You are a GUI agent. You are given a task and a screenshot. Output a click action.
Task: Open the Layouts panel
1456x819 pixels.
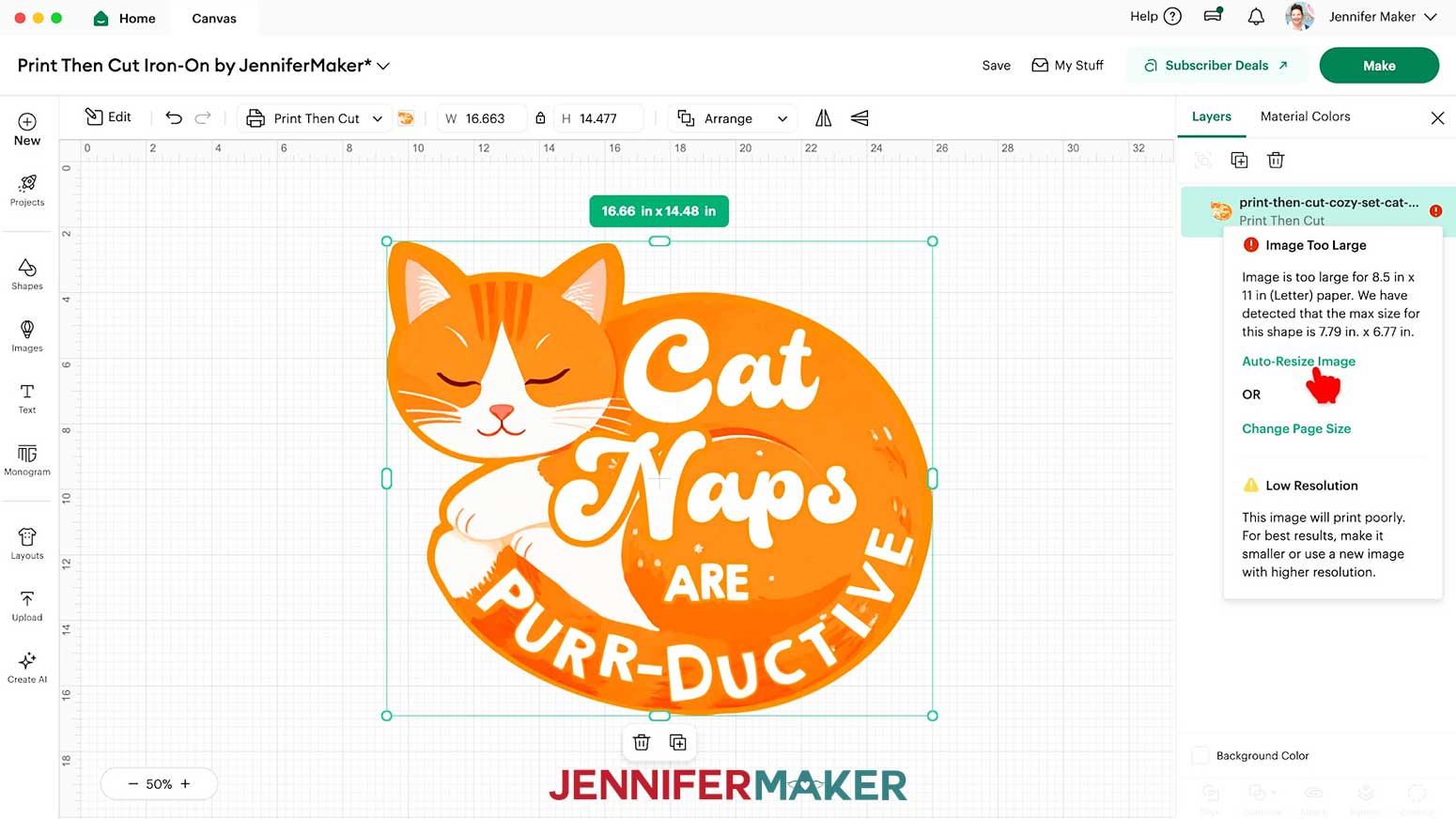point(27,544)
